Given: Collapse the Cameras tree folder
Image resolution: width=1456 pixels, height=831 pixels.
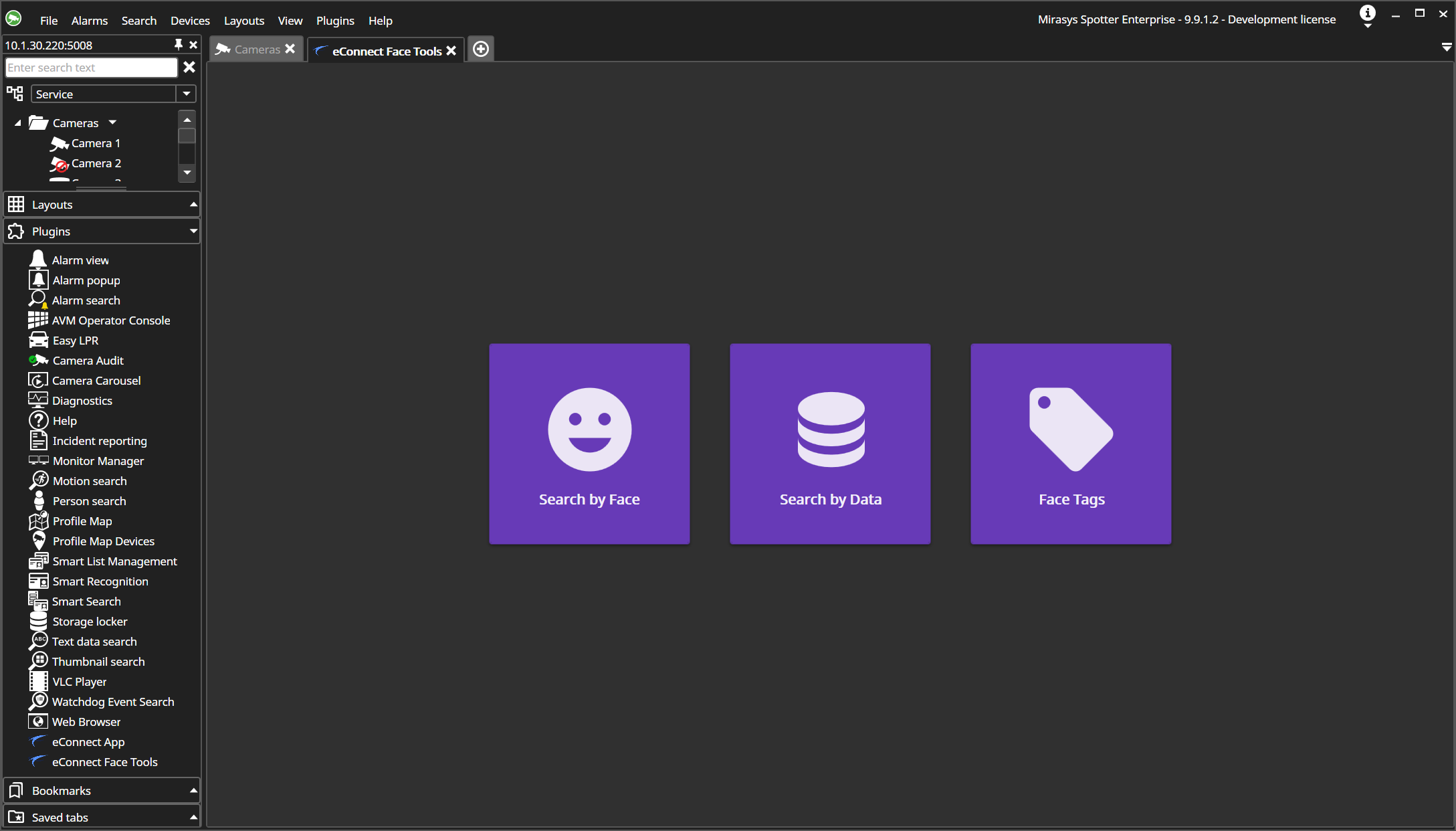Looking at the screenshot, I should point(18,123).
